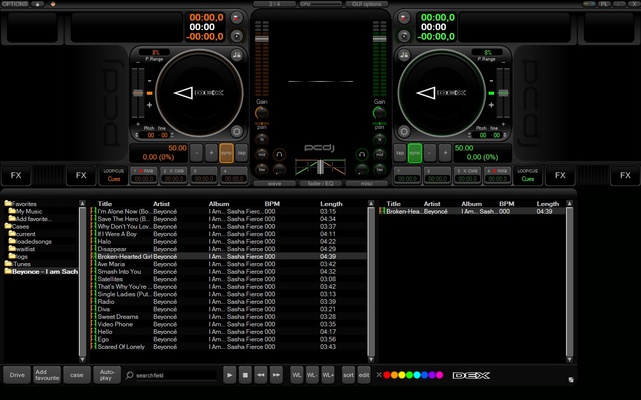Click the case button
Image resolution: width=641 pixels, height=400 pixels.
pyautogui.click(x=77, y=375)
